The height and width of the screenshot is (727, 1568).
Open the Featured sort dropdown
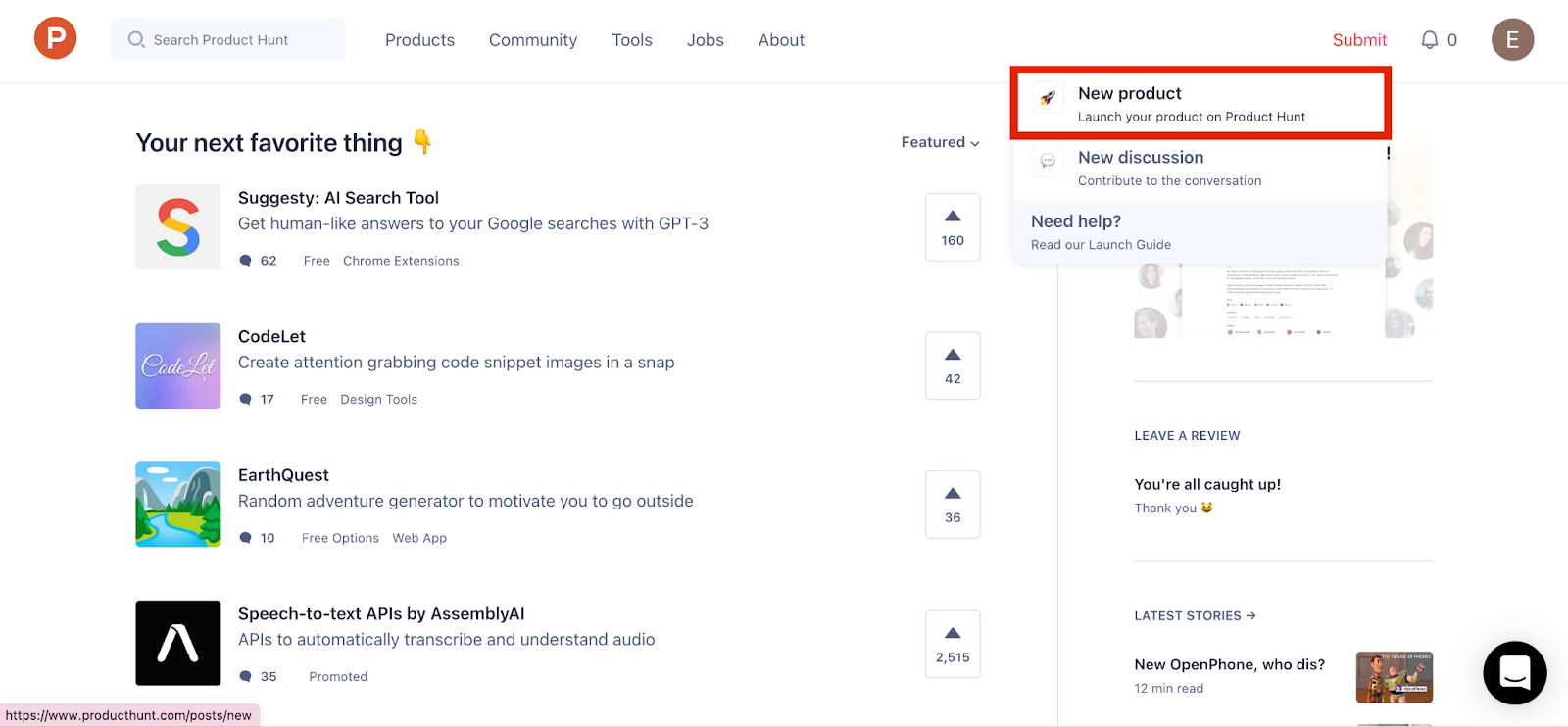(x=940, y=142)
